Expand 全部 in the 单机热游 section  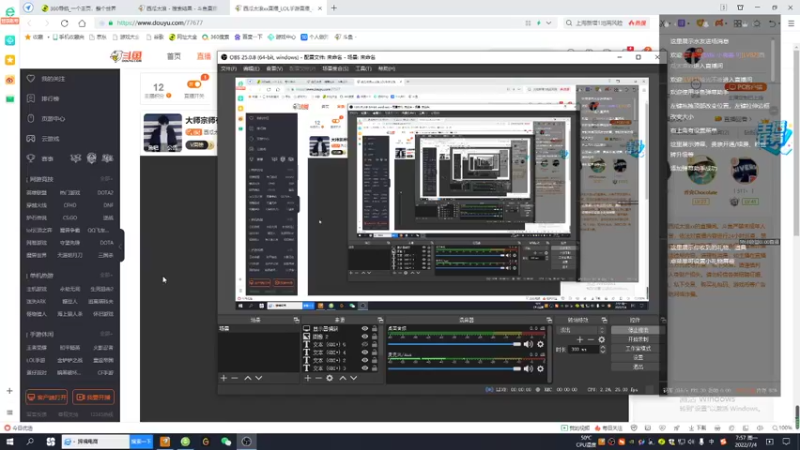pos(106,276)
